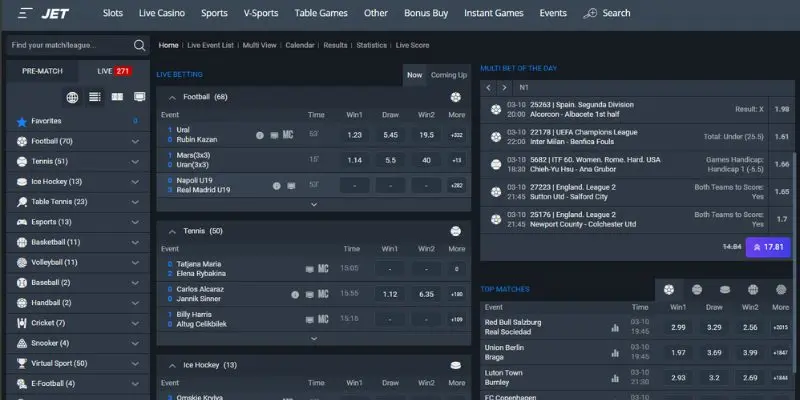Open Alcorcon - Albacete 1st half multi bet row
The image size is (800, 400).
(x=637, y=110)
